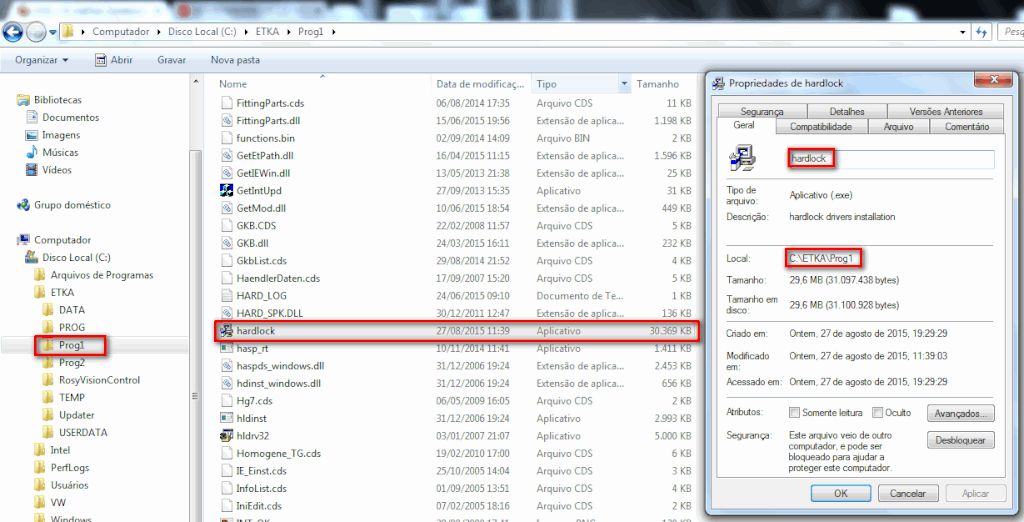Click the hardlock file name field
The width and height of the screenshot is (1024, 522).
click(891, 159)
